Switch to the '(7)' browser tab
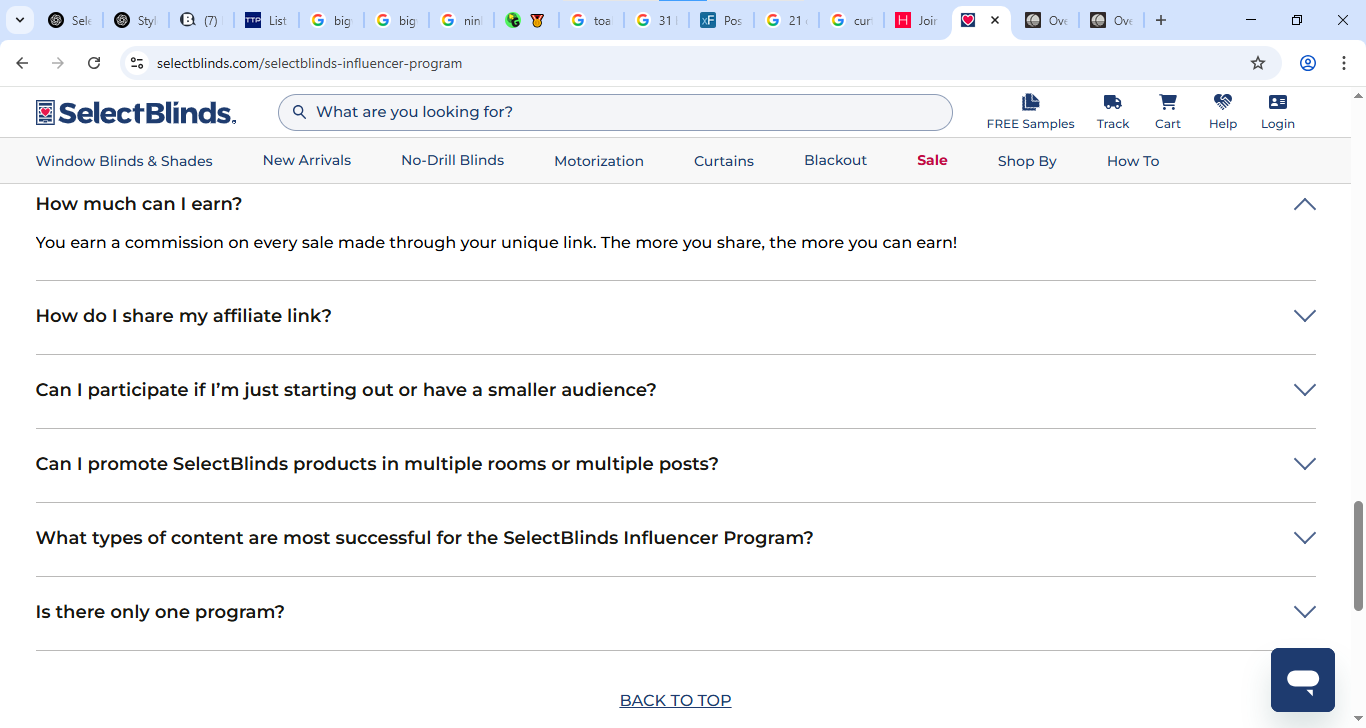 tap(201, 20)
